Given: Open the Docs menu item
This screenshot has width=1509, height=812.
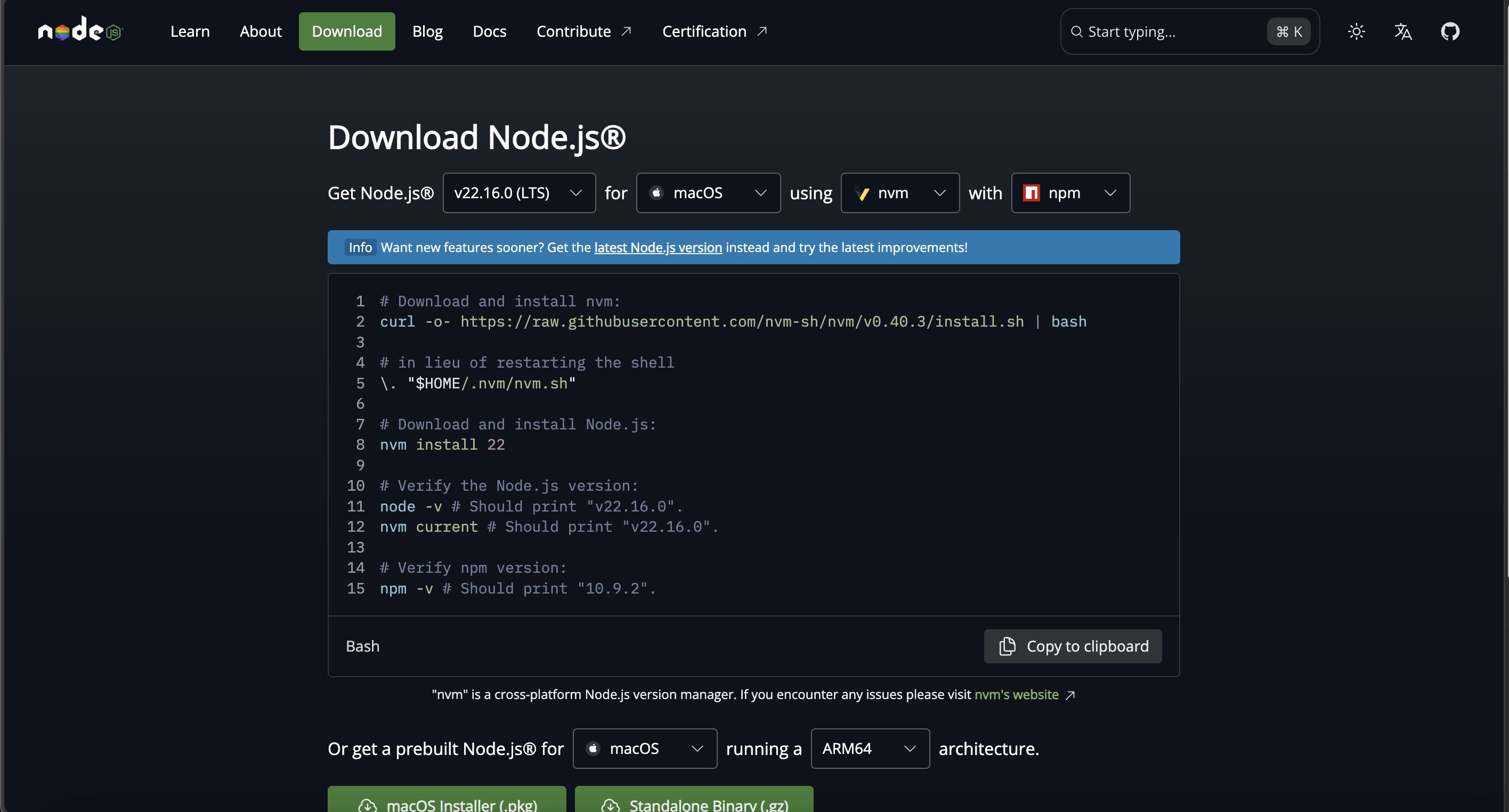Looking at the screenshot, I should click(x=489, y=31).
